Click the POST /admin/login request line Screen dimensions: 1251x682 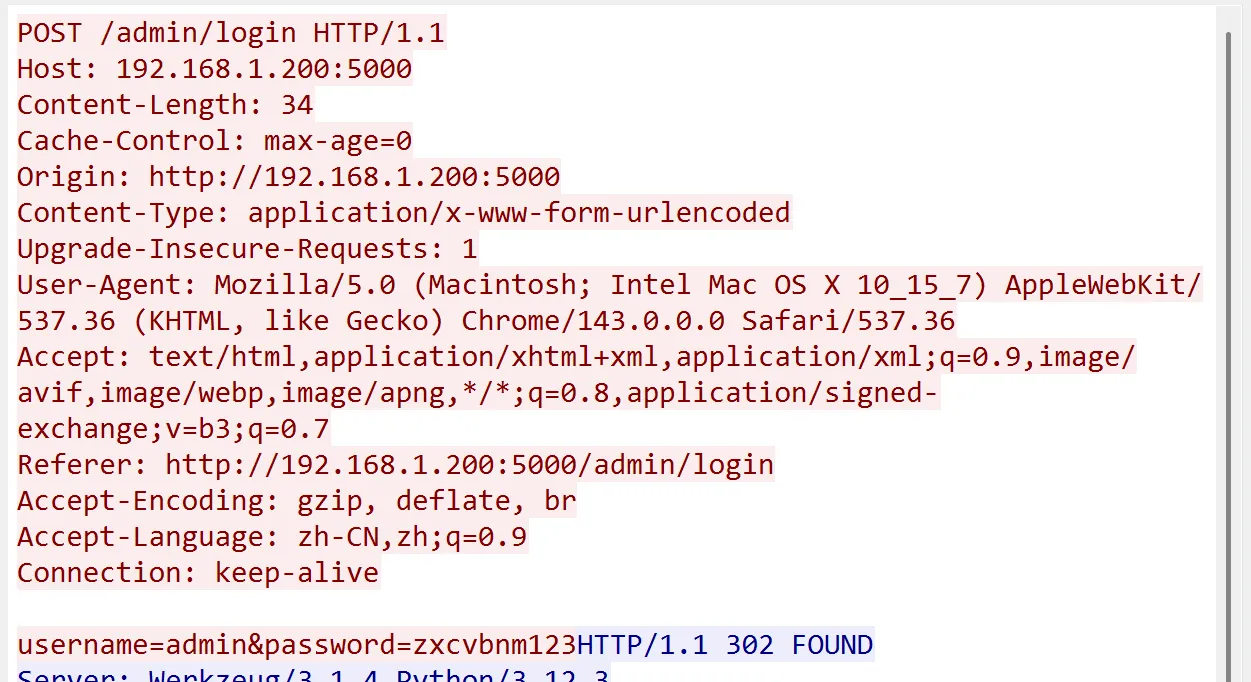230,33
